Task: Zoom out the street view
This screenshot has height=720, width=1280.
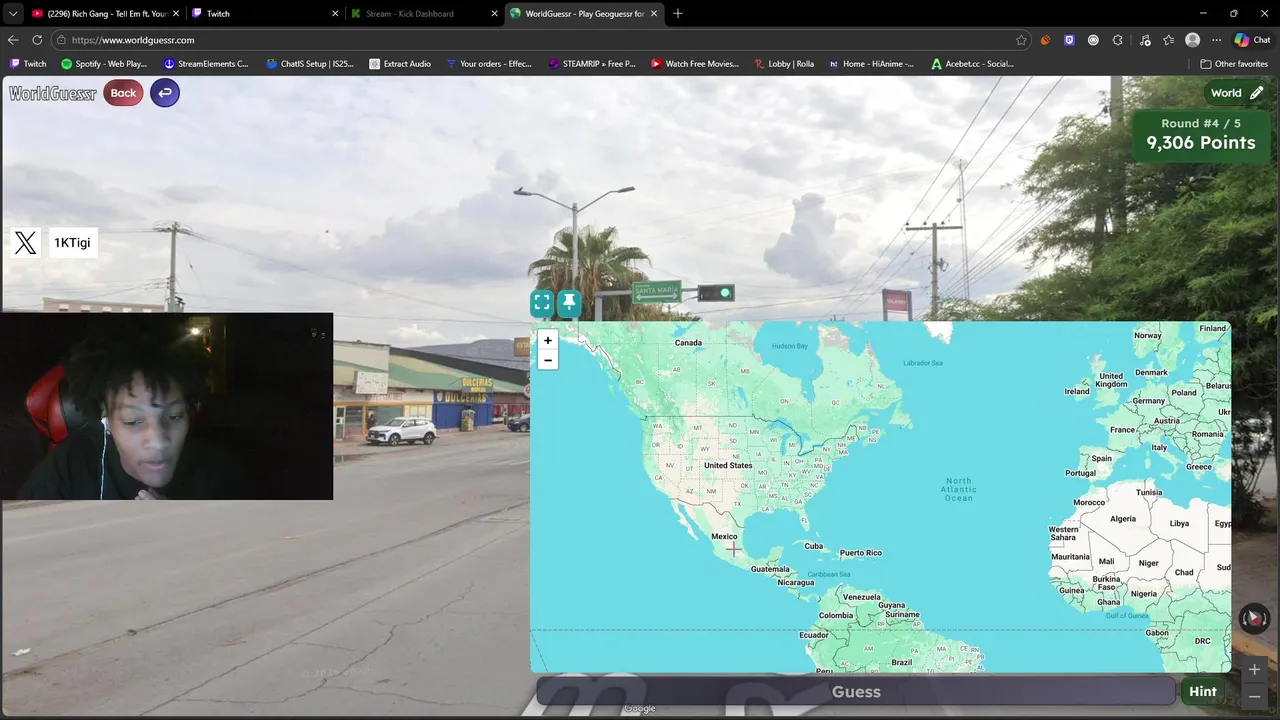Action: (1254, 697)
